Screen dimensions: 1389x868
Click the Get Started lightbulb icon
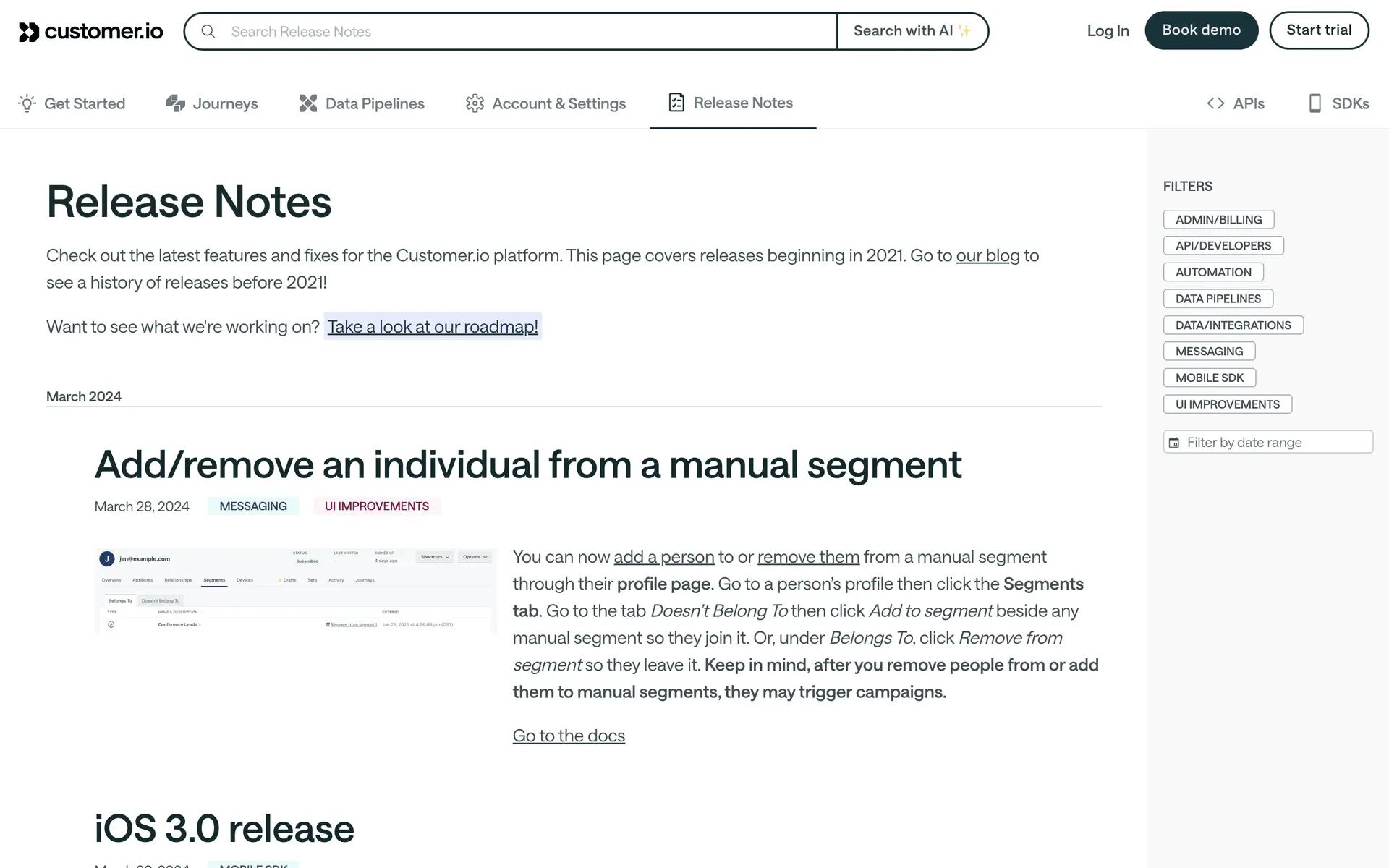pos(27,103)
